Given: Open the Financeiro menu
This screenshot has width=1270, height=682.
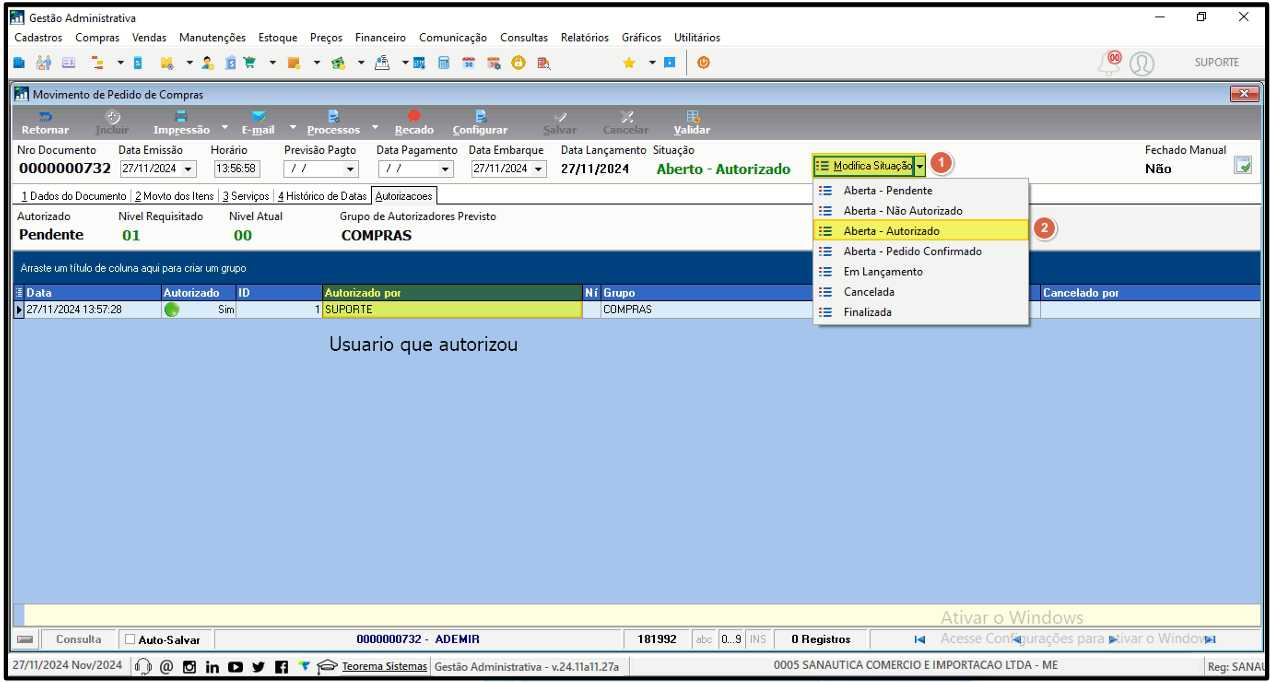Looking at the screenshot, I should pos(380,38).
